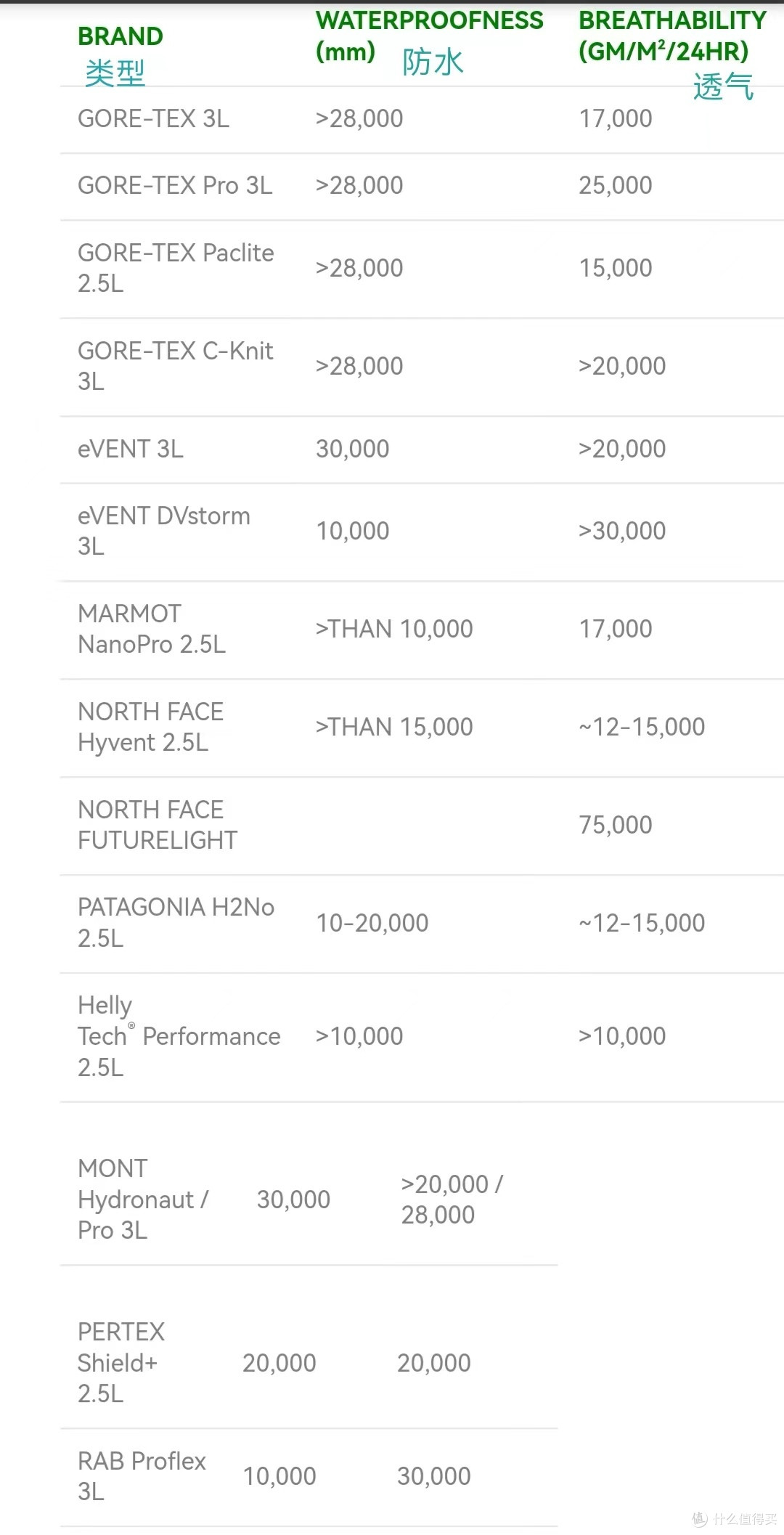Click the MONT Hydronaut / Pro 3L entry
784x1535 pixels.
[142, 1199]
